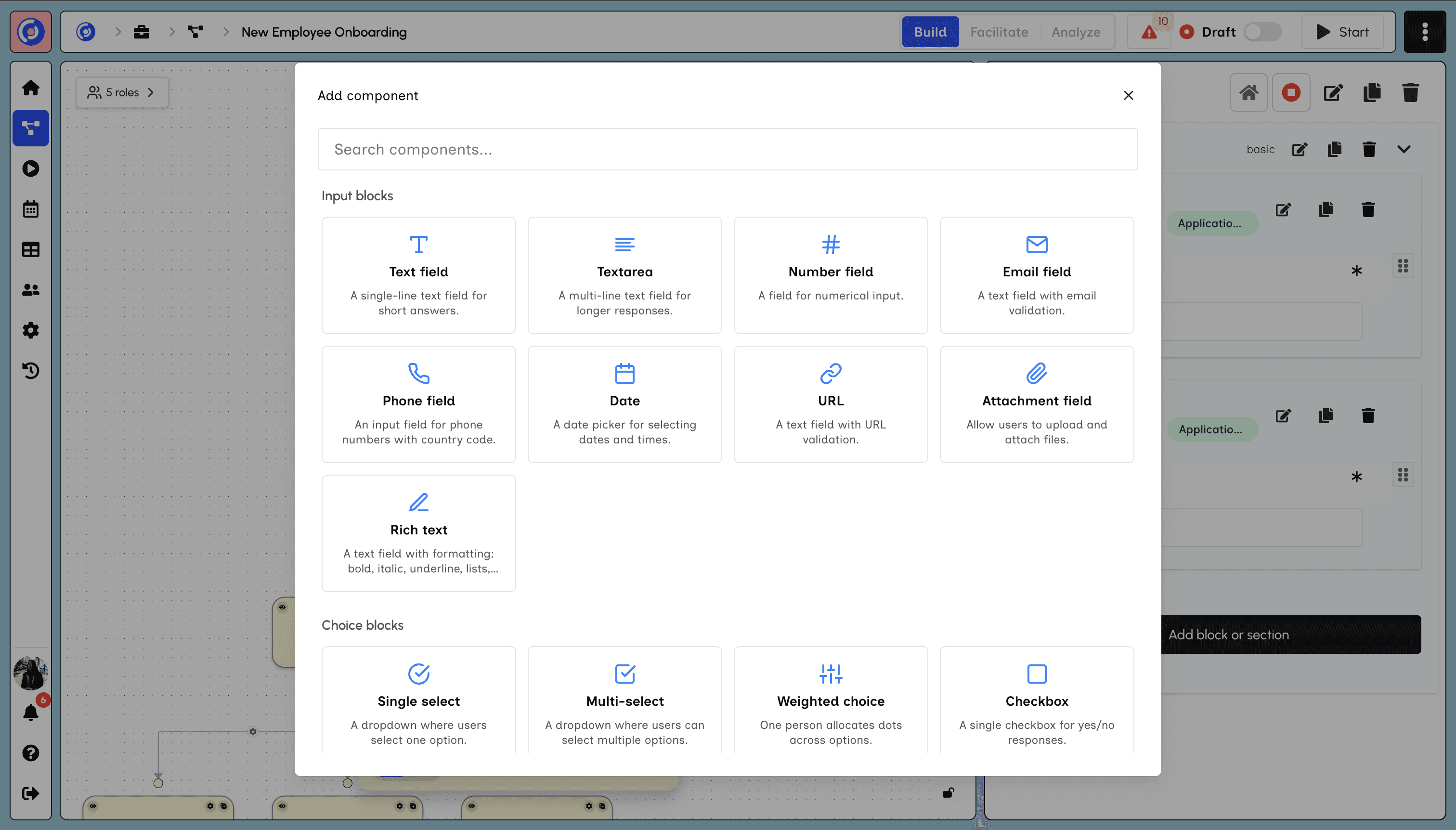
Task: Click the briefcase breadcrumb icon
Action: (x=142, y=32)
